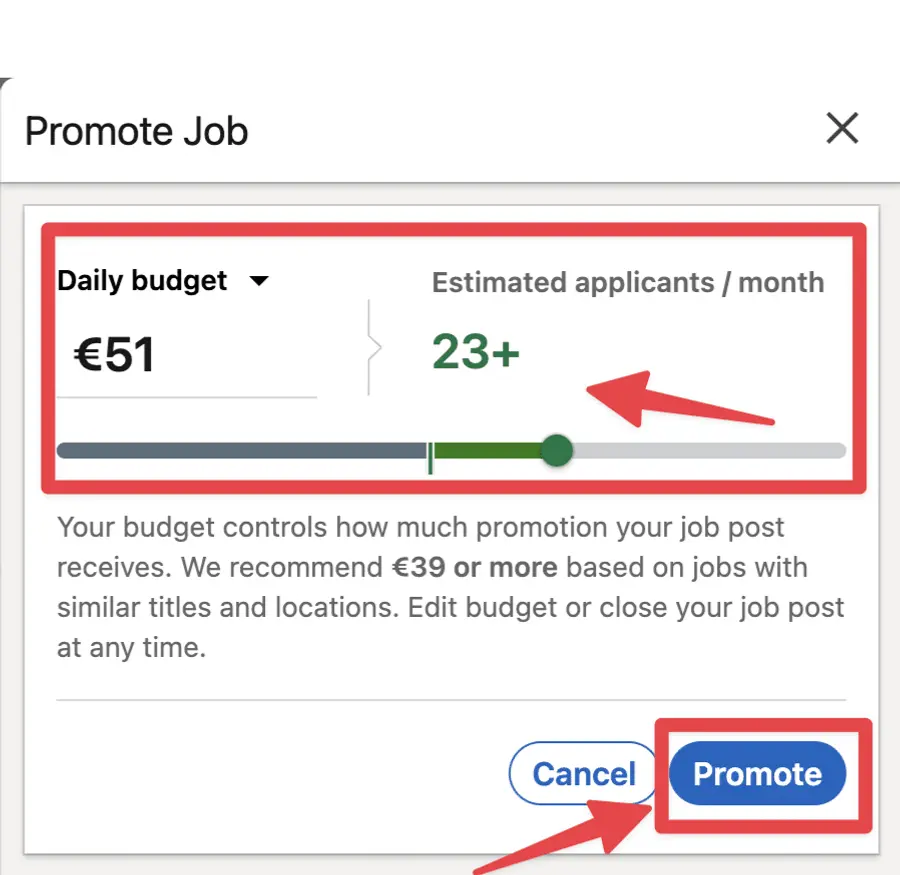Grab the green budget slider handle
This screenshot has height=875, width=900.
556,451
